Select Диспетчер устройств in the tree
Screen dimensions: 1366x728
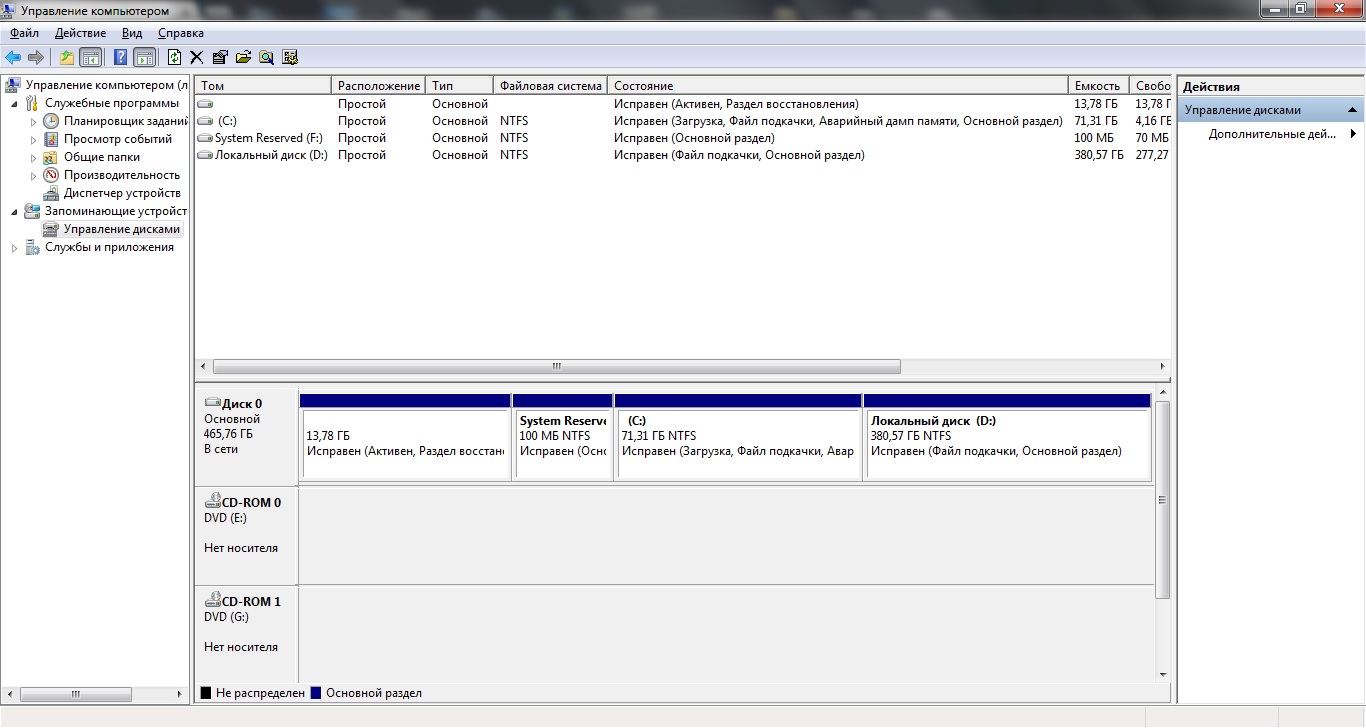pos(122,193)
